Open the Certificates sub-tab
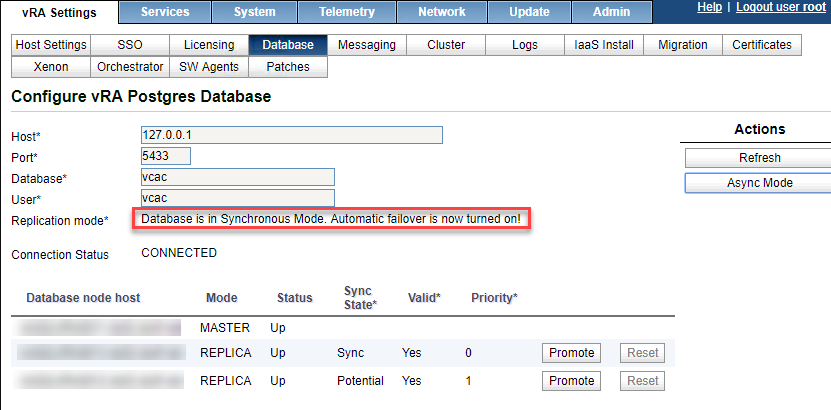The image size is (831, 410). (x=761, y=45)
